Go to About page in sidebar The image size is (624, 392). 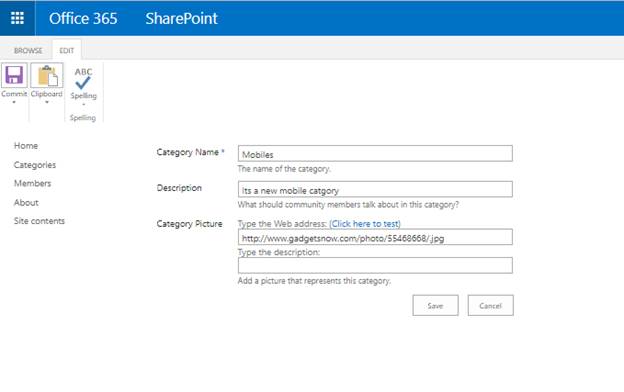click(26, 202)
